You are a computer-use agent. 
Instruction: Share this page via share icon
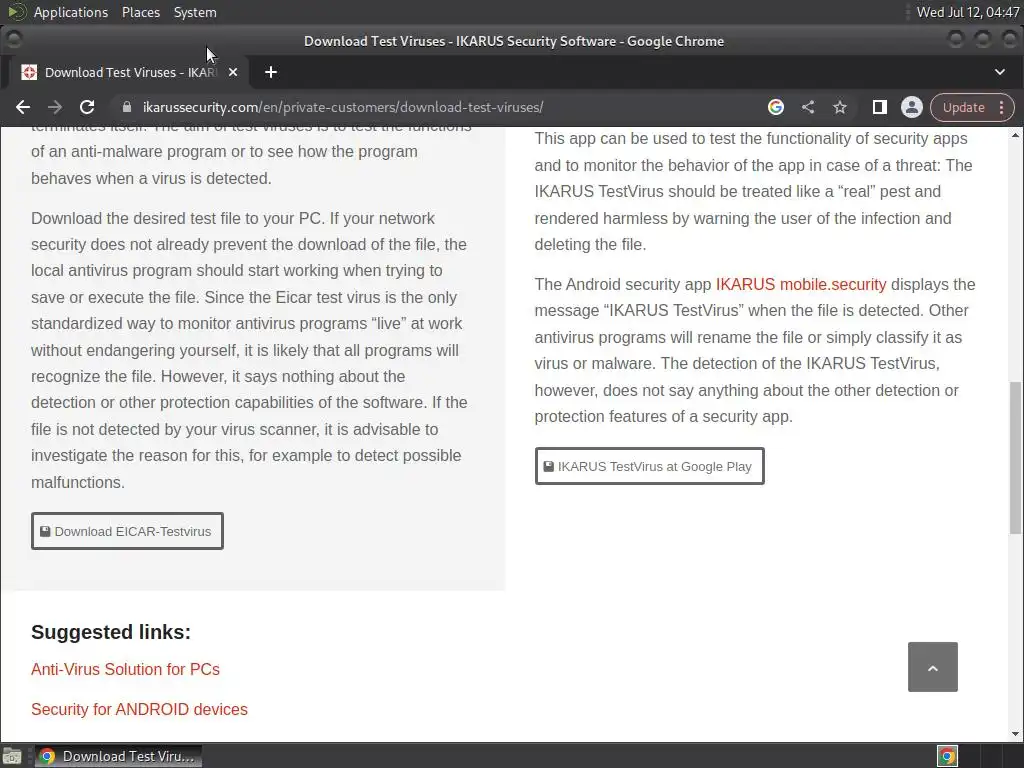pyautogui.click(x=808, y=107)
